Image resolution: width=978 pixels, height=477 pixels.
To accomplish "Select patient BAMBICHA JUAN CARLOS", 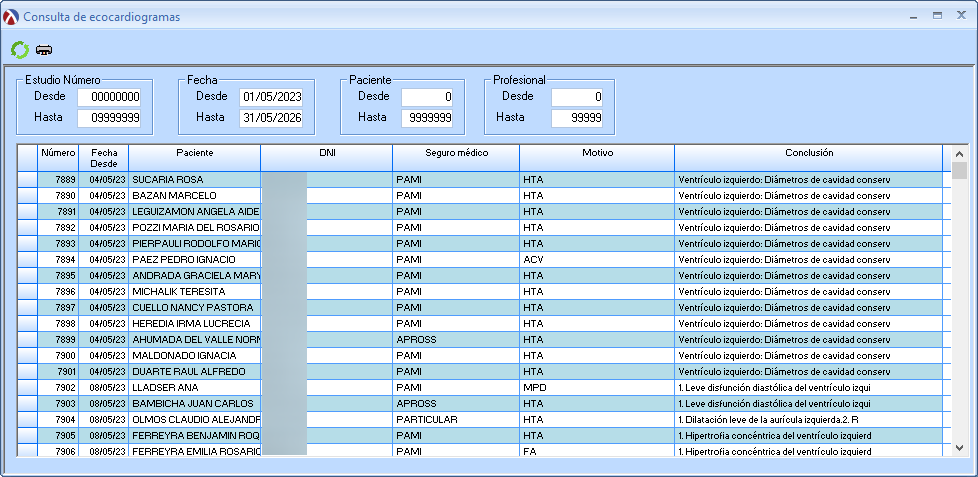I will coord(193,403).
